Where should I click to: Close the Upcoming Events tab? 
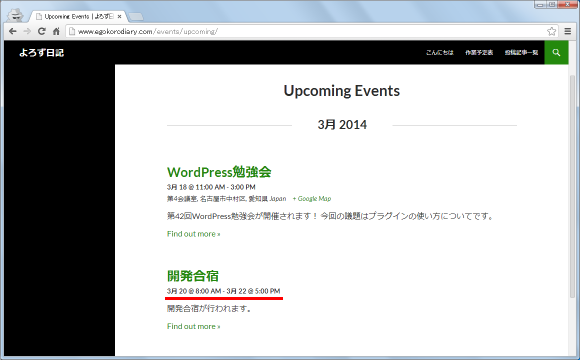click(x=119, y=17)
